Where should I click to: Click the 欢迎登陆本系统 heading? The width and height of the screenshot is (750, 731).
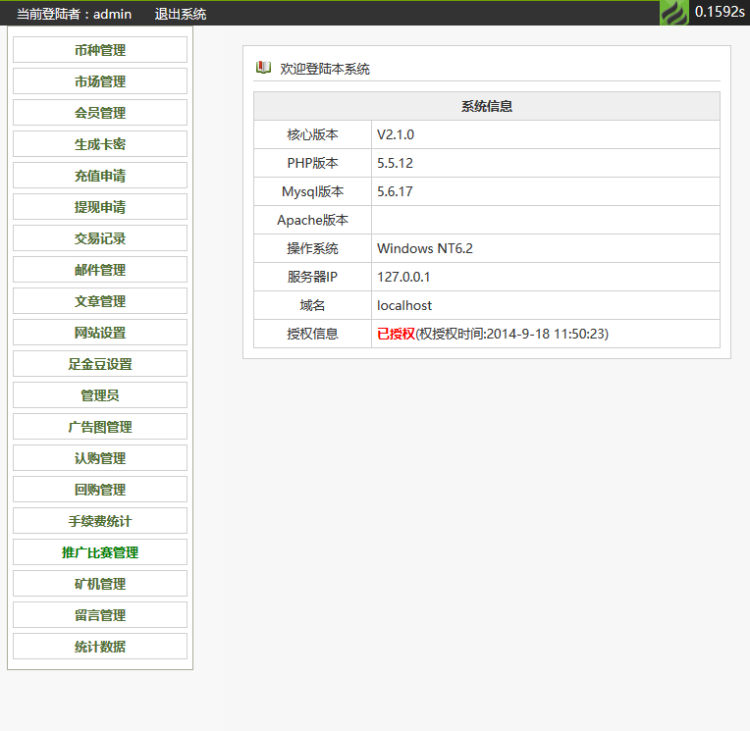point(325,69)
